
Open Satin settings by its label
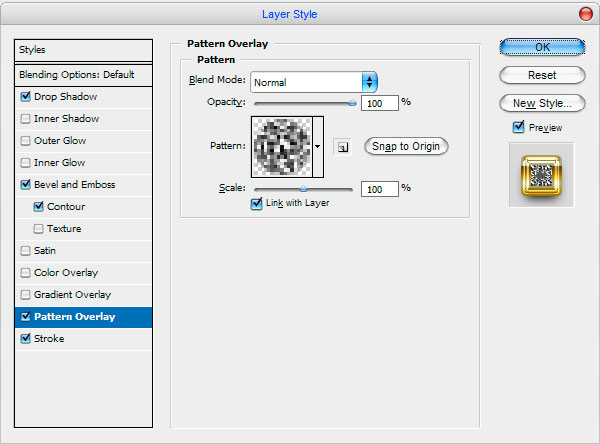45,251
